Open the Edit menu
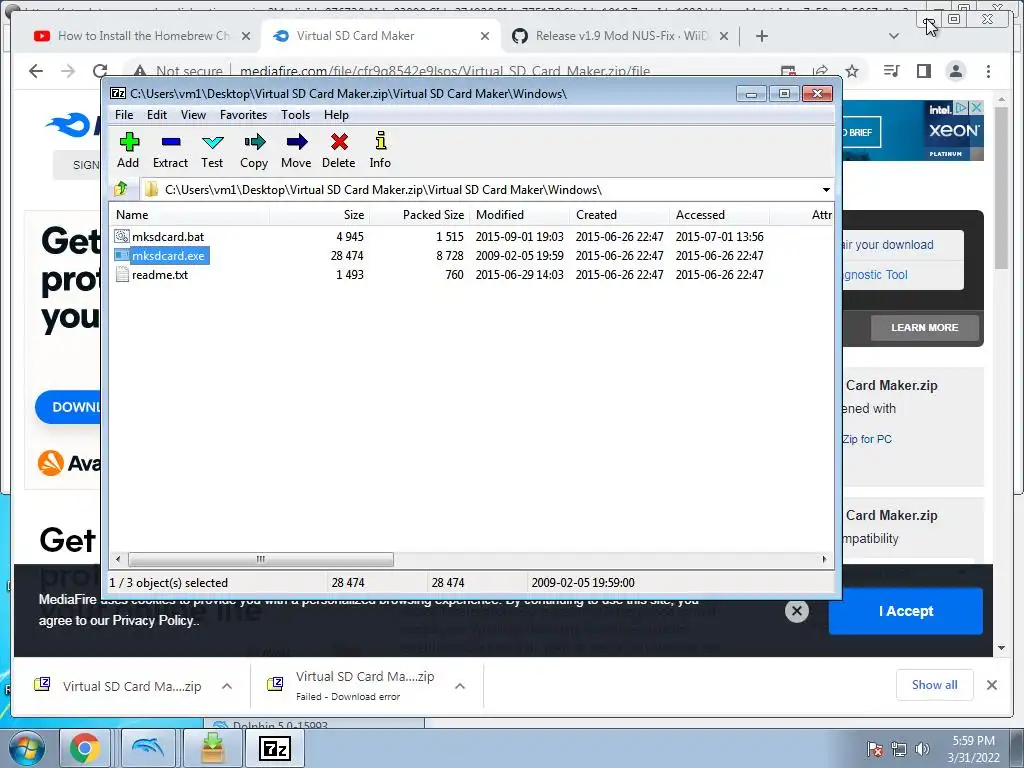1024x768 pixels. [x=157, y=115]
